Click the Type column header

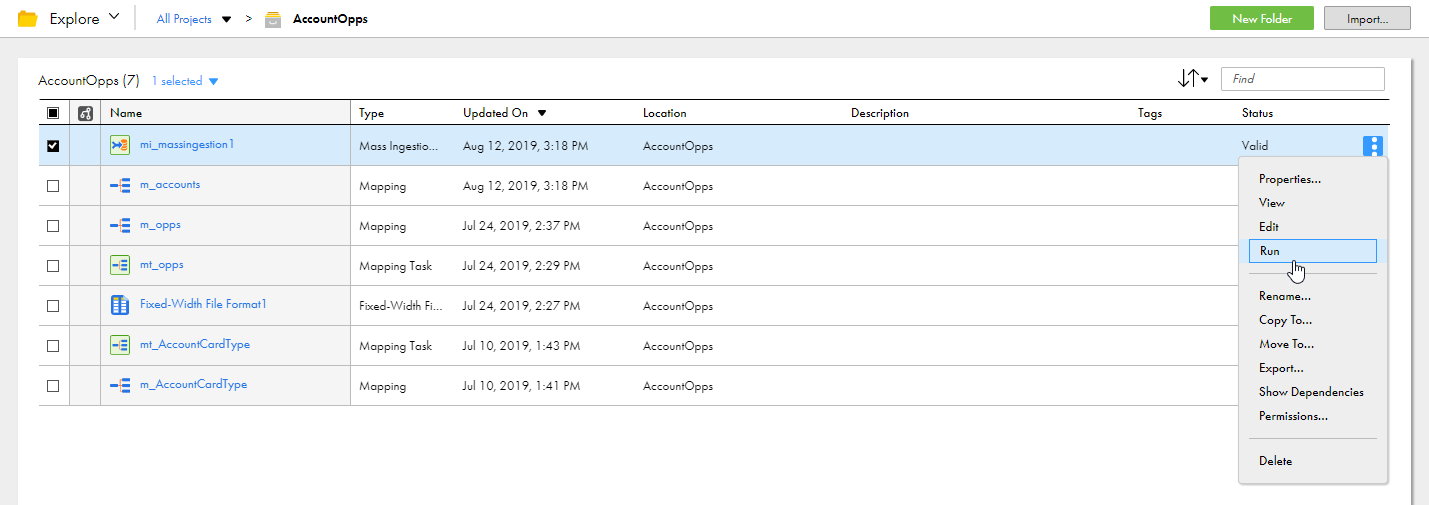point(372,113)
